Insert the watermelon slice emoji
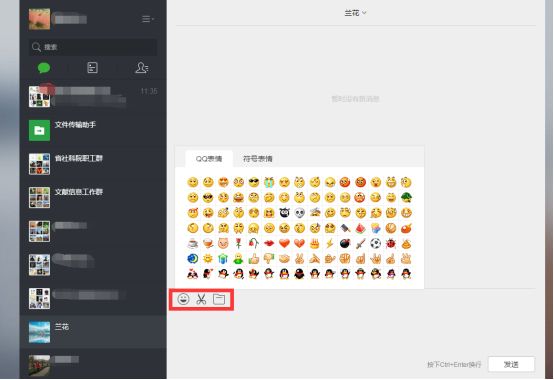The image size is (554, 380). click(360, 228)
